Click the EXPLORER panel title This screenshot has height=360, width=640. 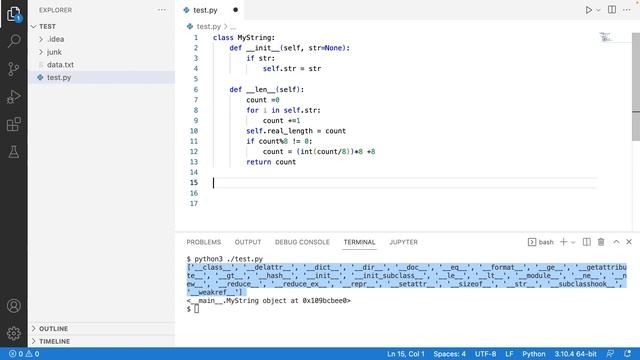(x=56, y=10)
